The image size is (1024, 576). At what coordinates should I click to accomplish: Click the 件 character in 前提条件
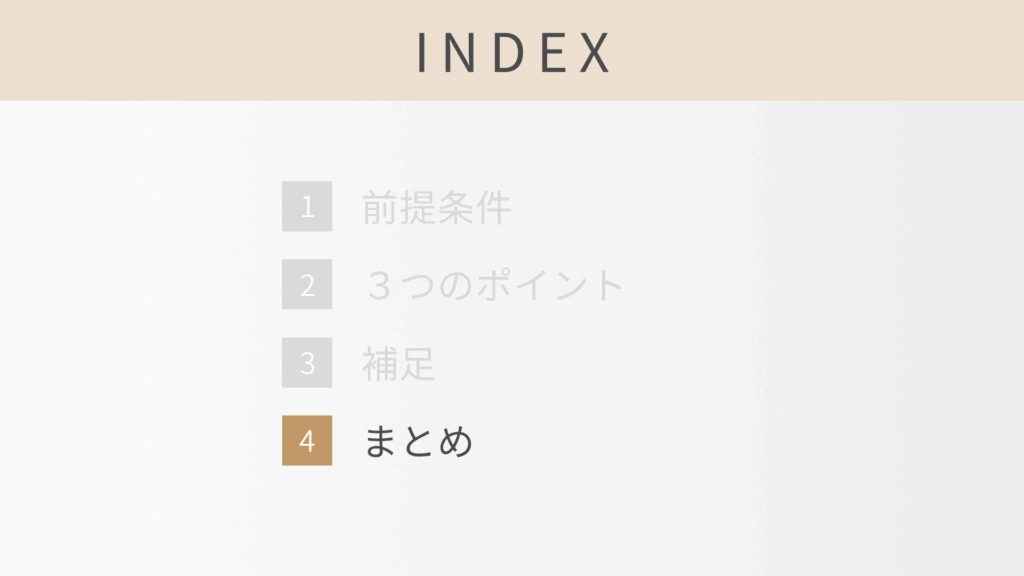(x=493, y=208)
